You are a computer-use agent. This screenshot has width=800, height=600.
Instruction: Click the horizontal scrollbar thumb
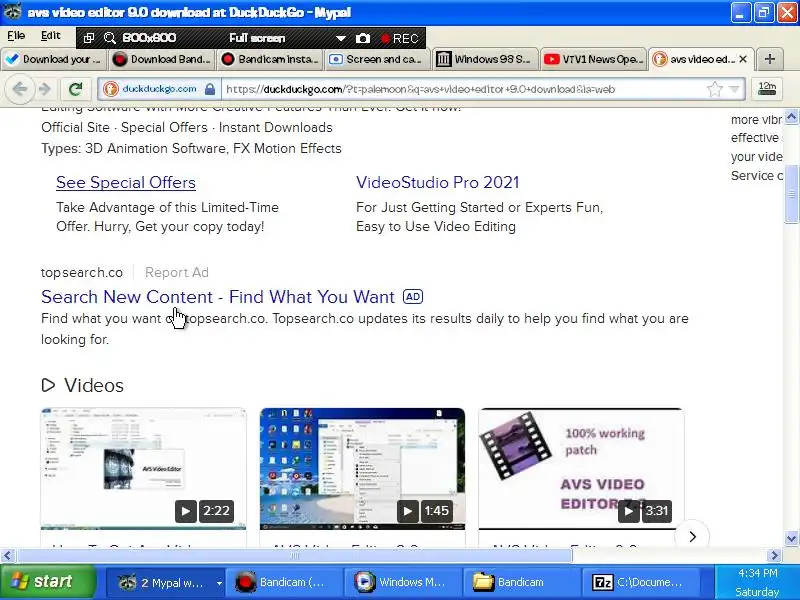pos(294,555)
